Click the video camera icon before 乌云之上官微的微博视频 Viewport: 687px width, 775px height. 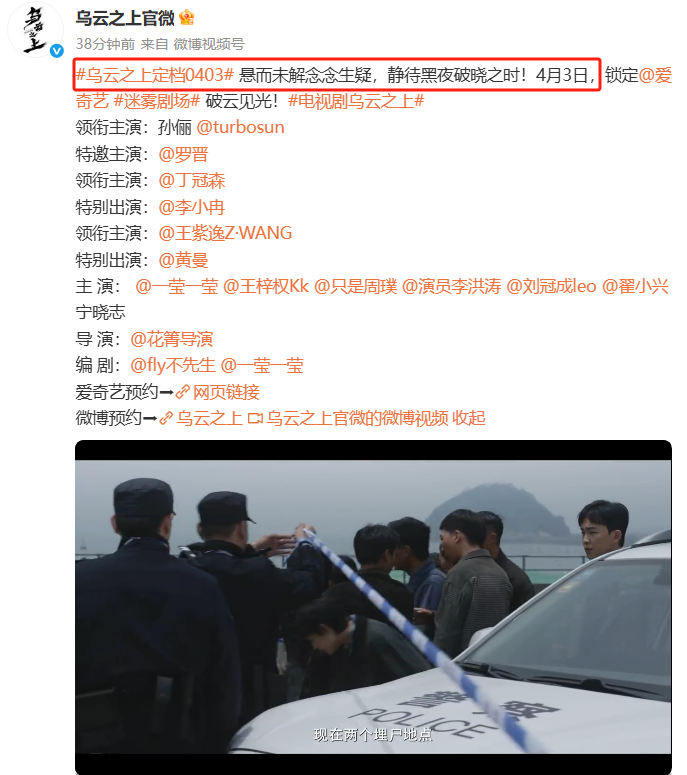click(x=255, y=418)
